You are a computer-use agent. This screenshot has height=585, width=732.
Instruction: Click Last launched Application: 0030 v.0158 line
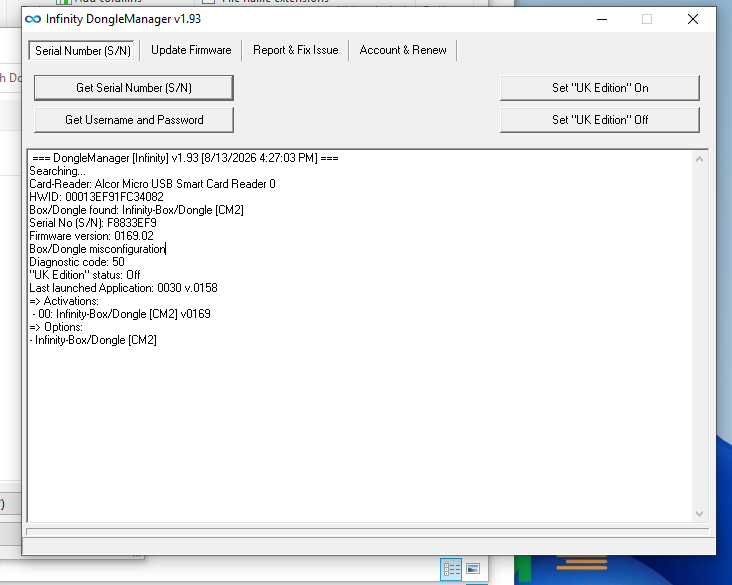[x=124, y=289]
